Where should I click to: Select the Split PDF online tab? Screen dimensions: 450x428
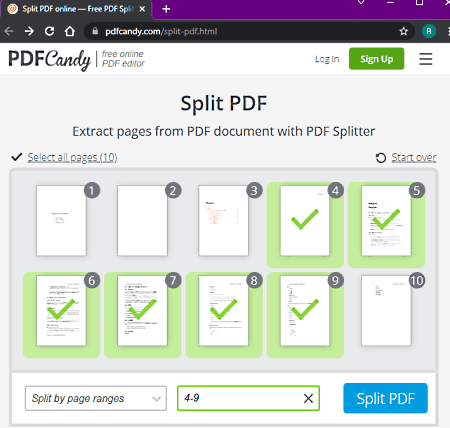[76, 9]
